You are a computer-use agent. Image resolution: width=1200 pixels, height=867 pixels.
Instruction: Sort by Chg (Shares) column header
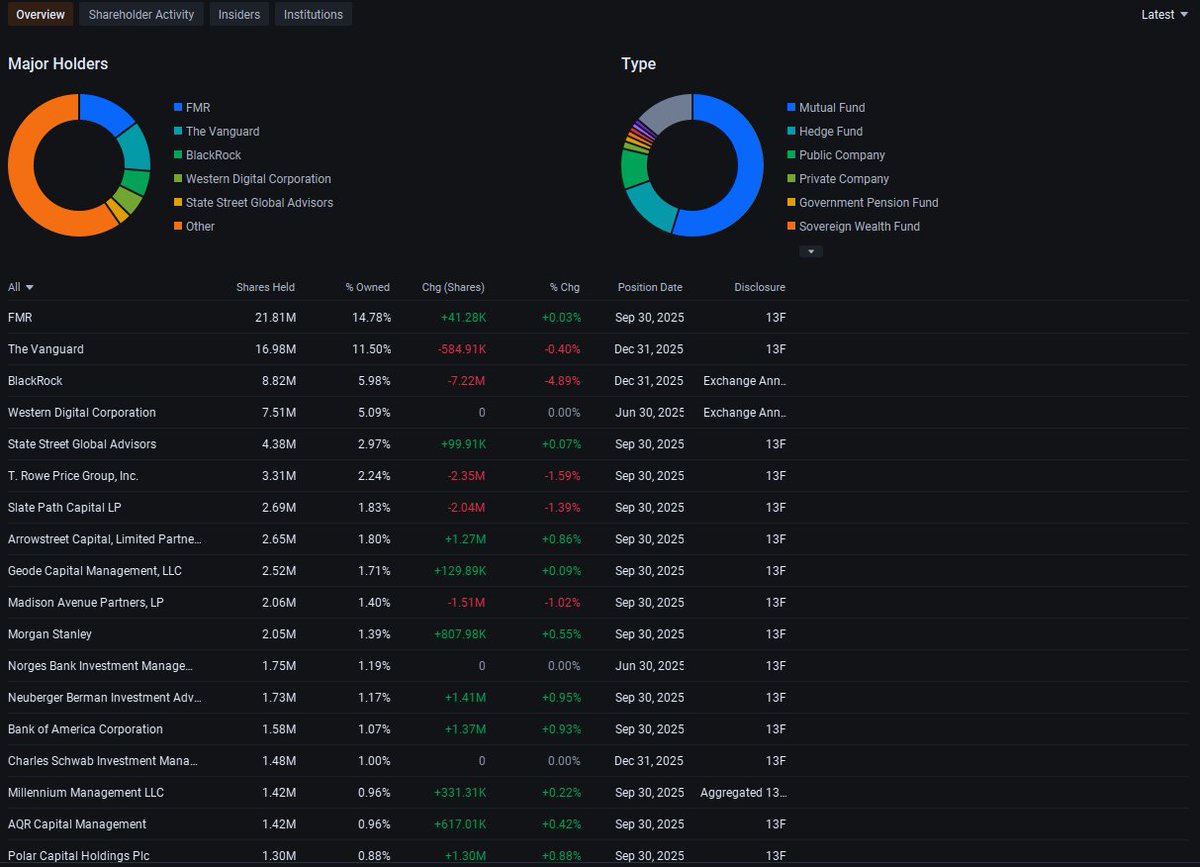click(x=453, y=287)
